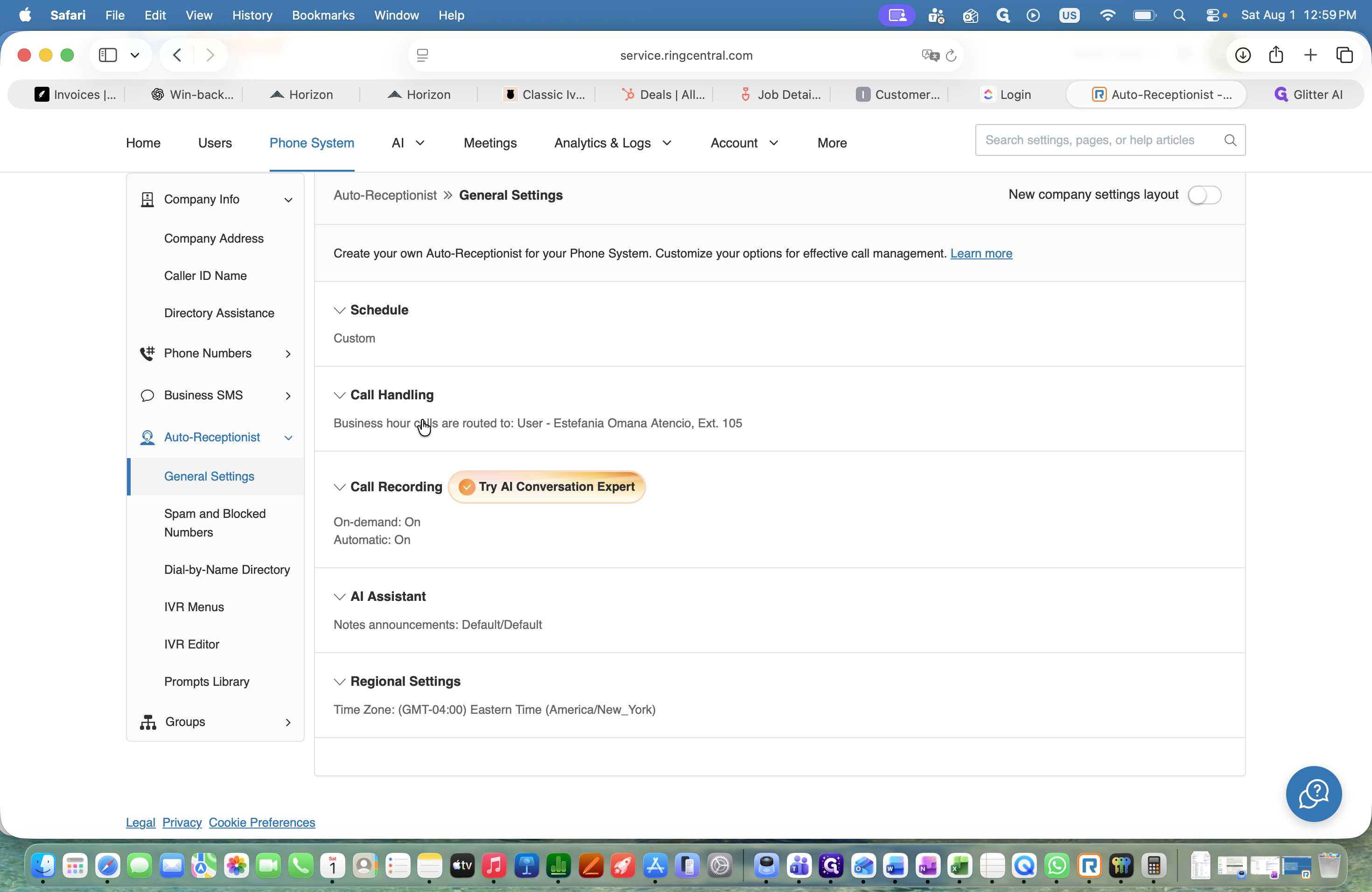Image resolution: width=1372 pixels, height=892 pixels.
Task: Collapse Company Info sidebar chevron
Action: [x=288, y=200]
